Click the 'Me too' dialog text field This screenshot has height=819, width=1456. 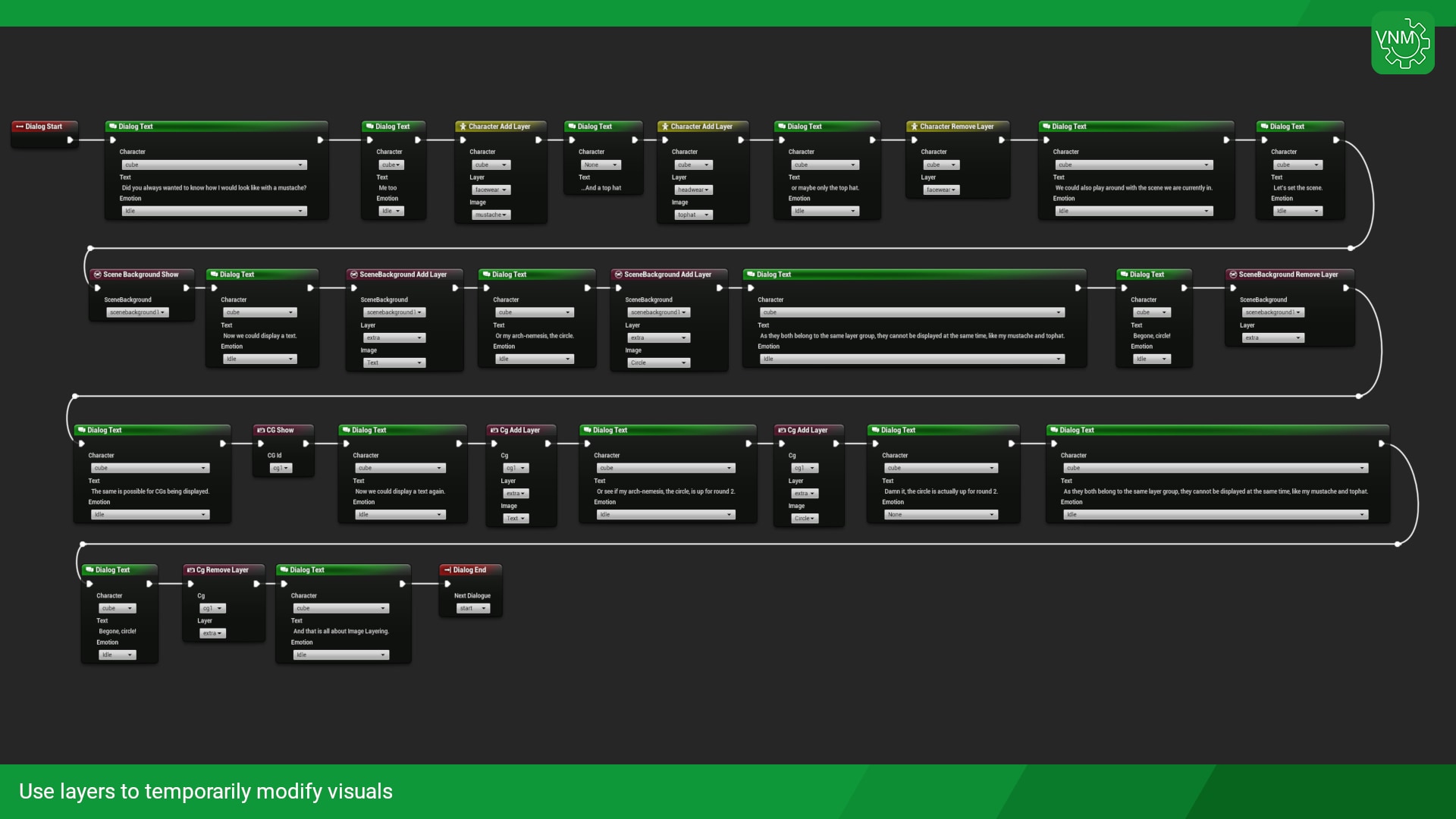pyautogui.click(x=388, y=188)
